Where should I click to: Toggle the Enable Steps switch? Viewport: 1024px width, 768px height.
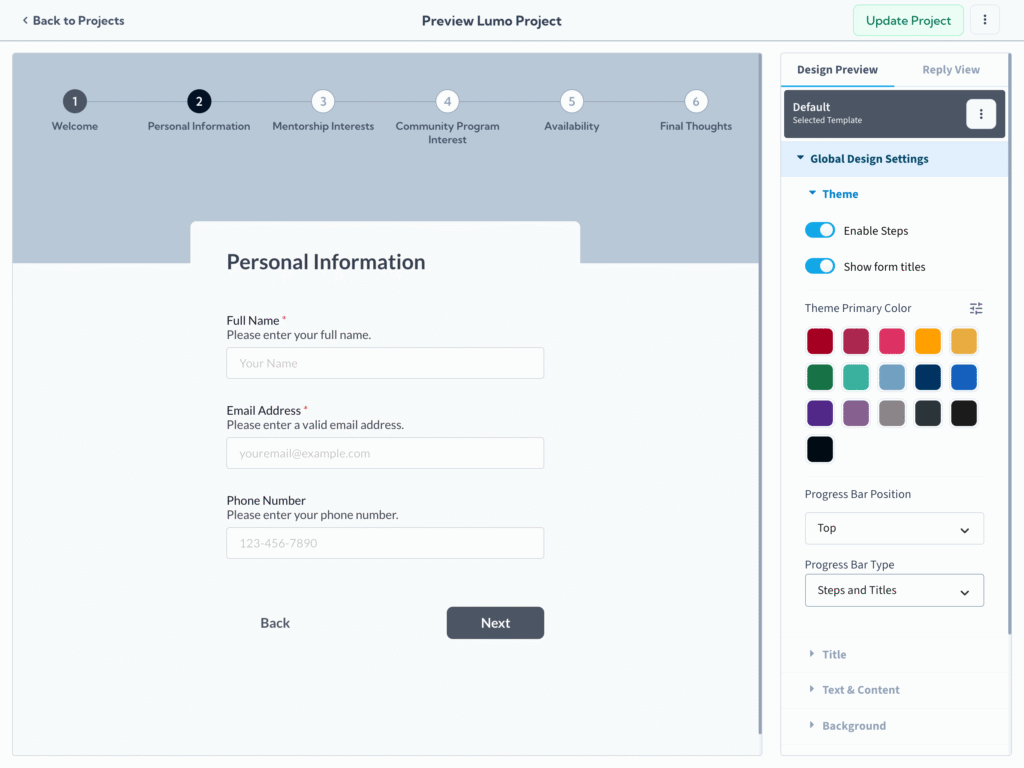pos(820,231)
